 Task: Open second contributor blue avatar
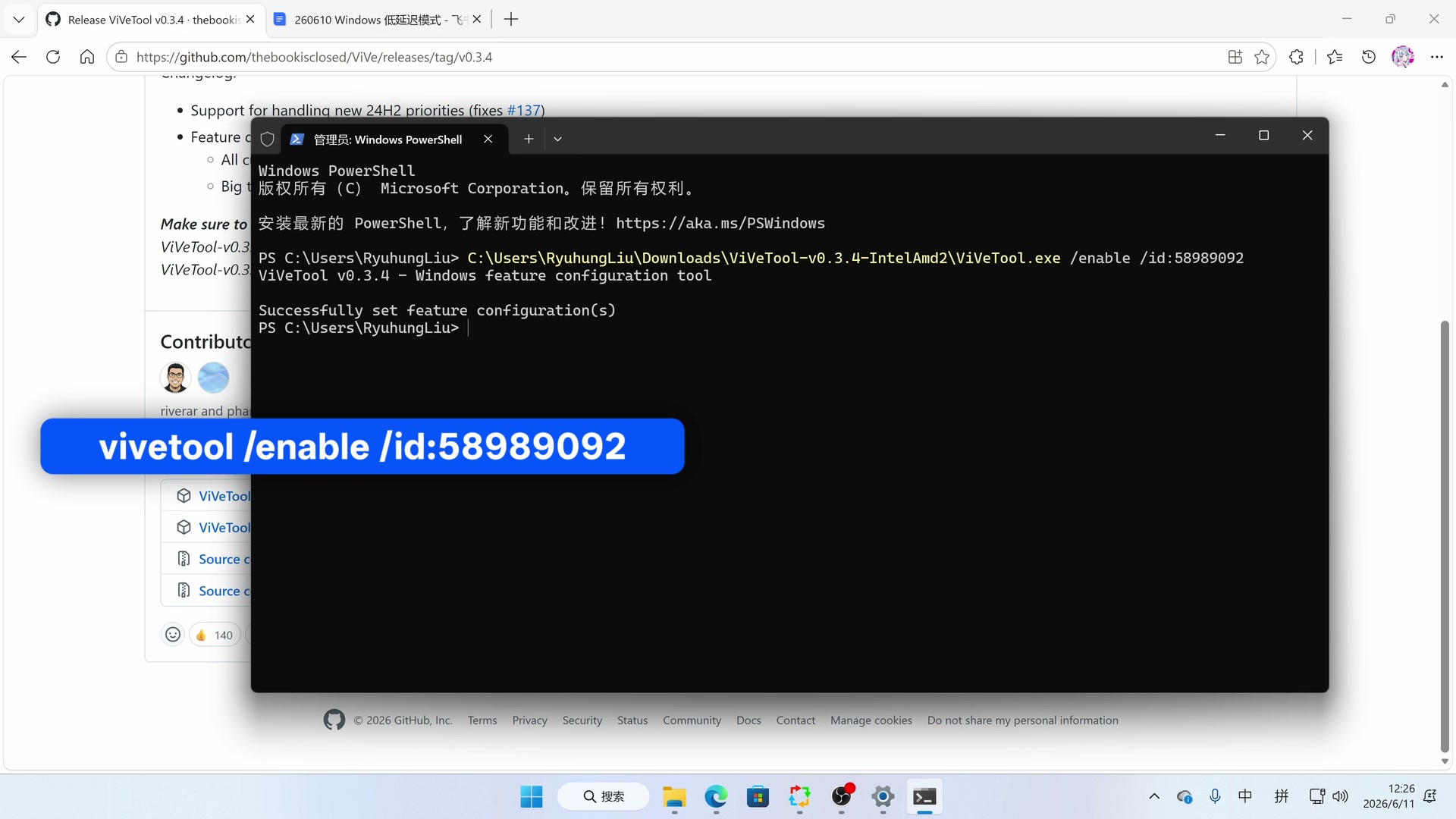(213, 377)
